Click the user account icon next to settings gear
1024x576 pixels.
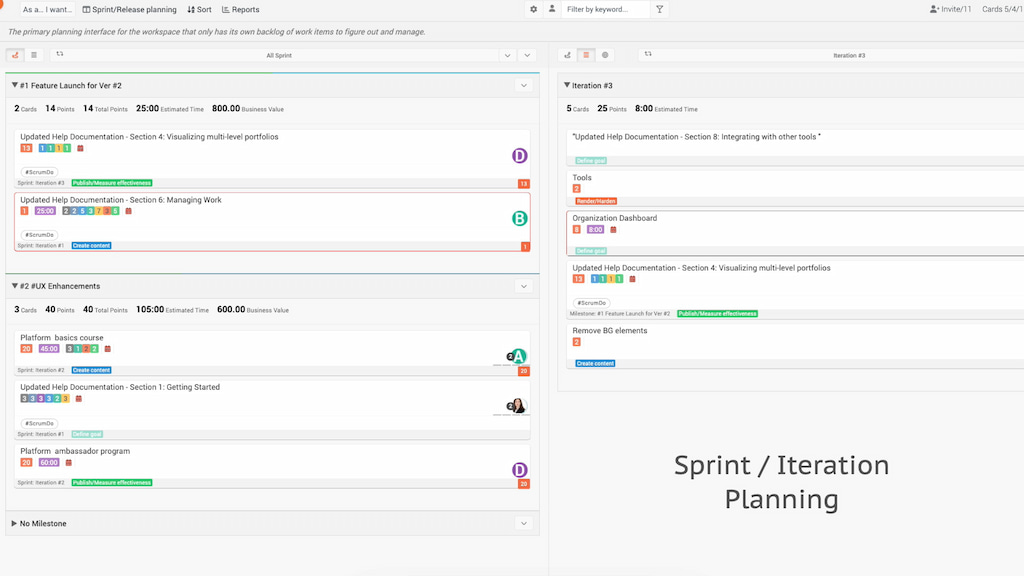(554, 9)
